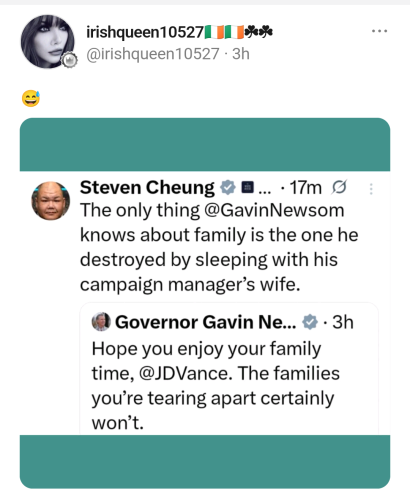Open the @GavinNewsom mention
This screenshot has height=500, width=410.
[273, 211]
